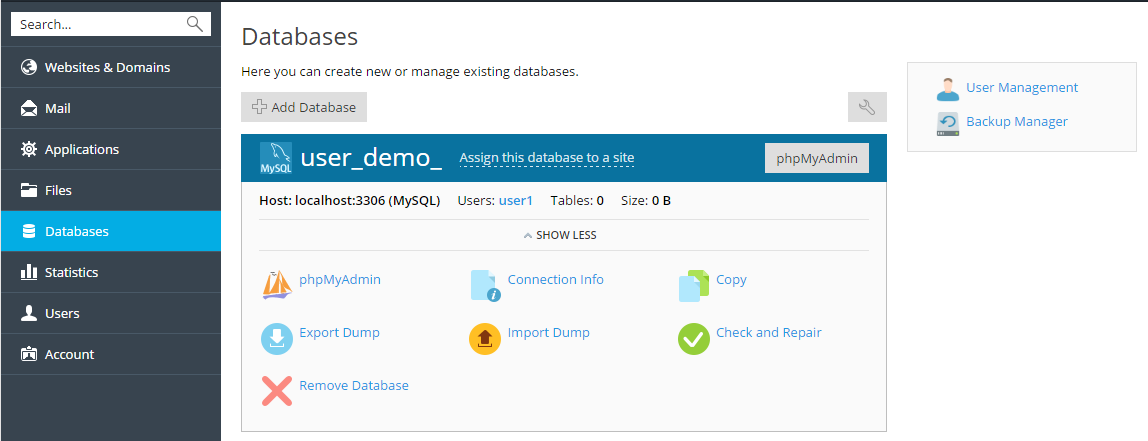Open the Connection Info icon

[x=485, y=285]
